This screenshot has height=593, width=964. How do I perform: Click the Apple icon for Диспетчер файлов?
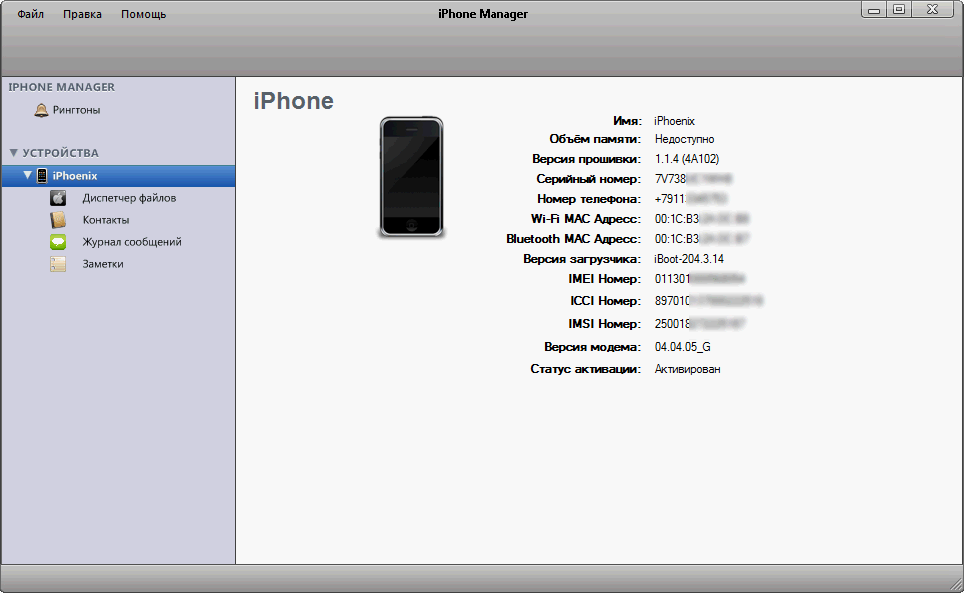pyautogui.click(x=58, y=198)
